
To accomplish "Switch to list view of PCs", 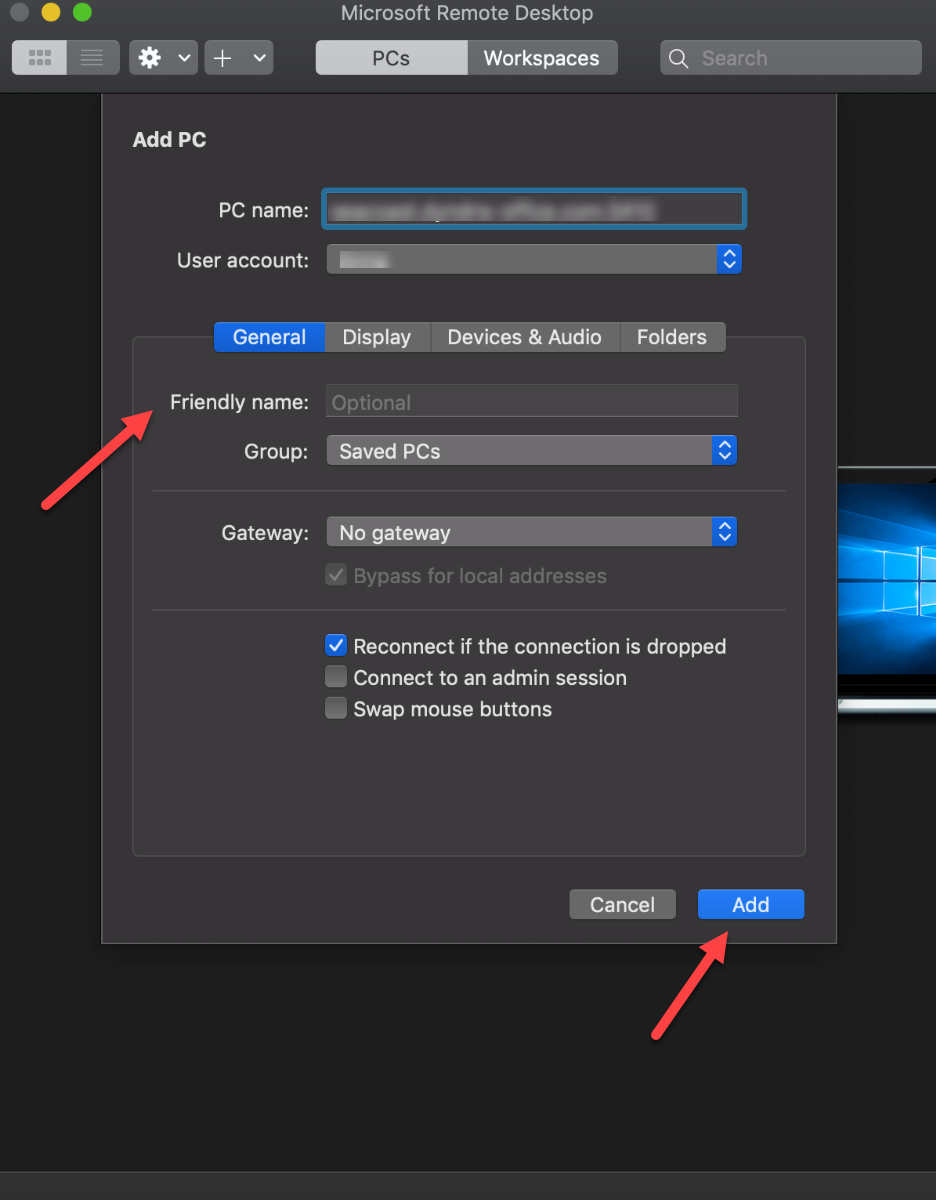I will pos(93,58).
